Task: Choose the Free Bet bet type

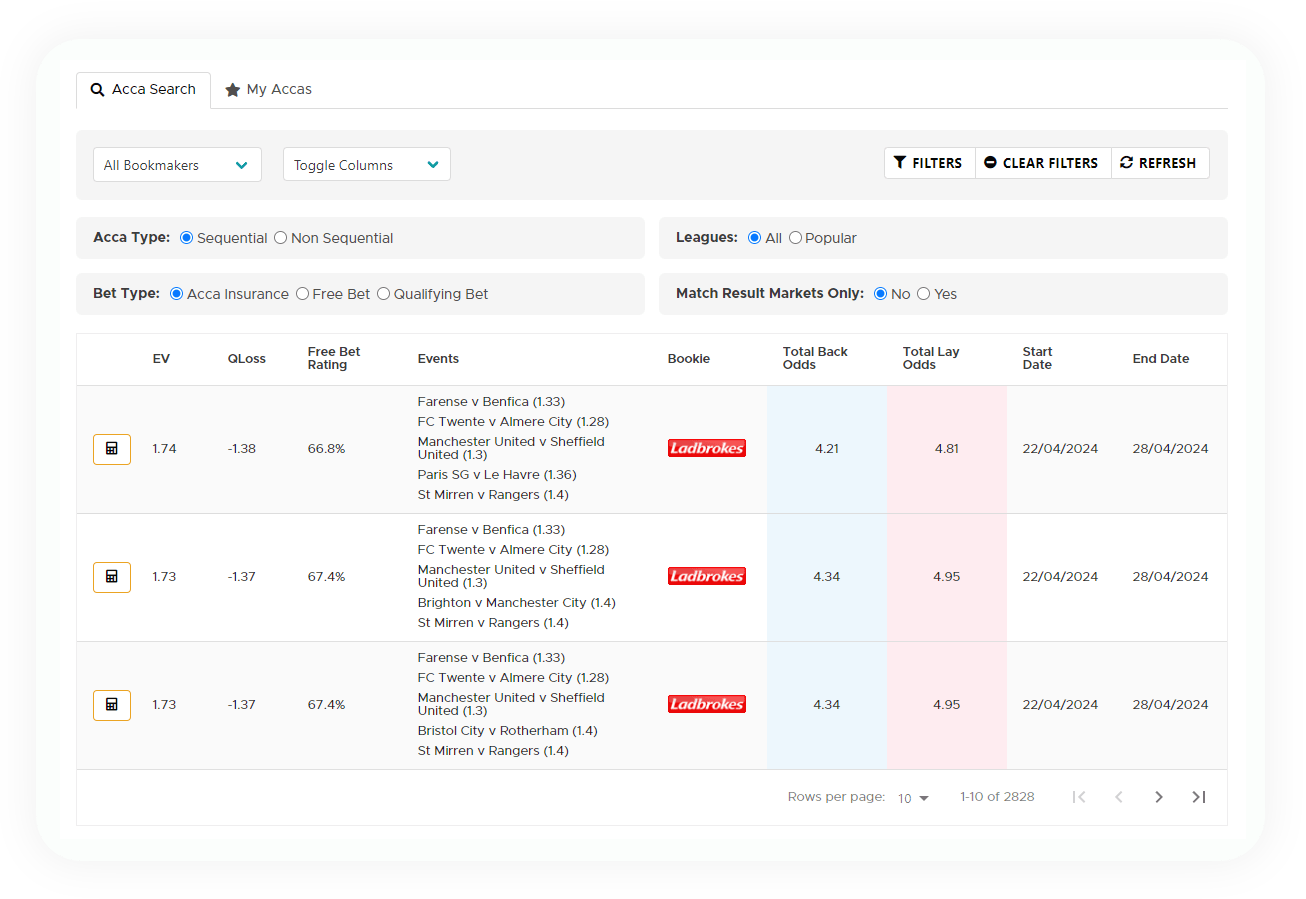Action: [303, 294]
